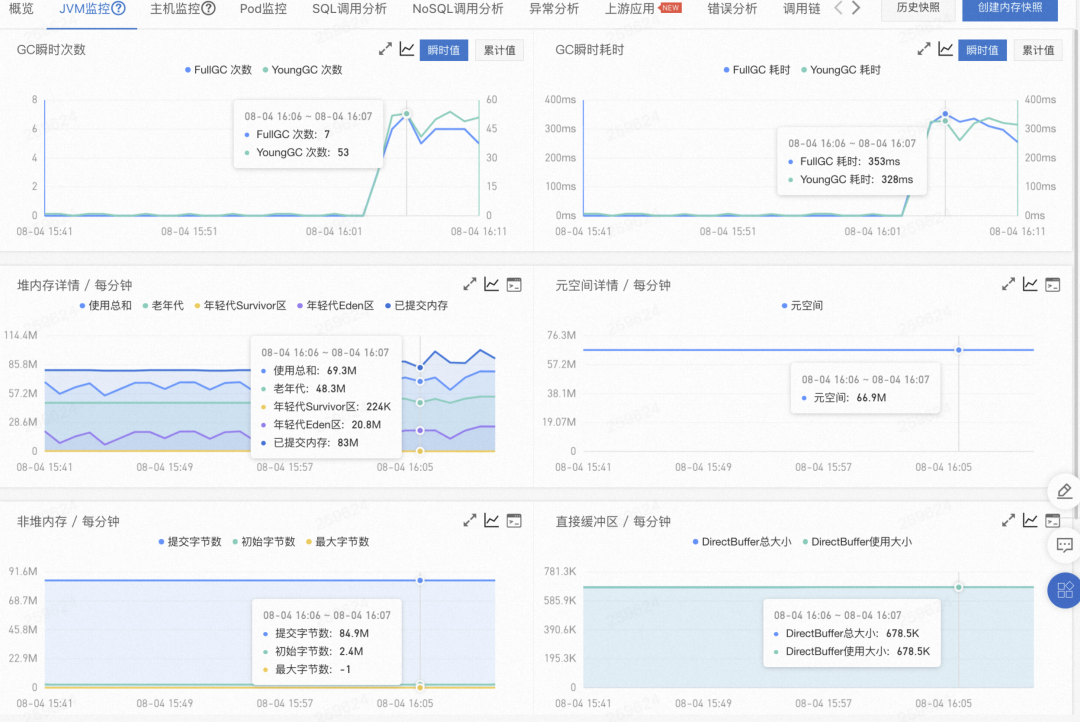1080x722 pixels.
Task: Open line chart icon in 堆内存详情 panel
Action: [492, 285]
